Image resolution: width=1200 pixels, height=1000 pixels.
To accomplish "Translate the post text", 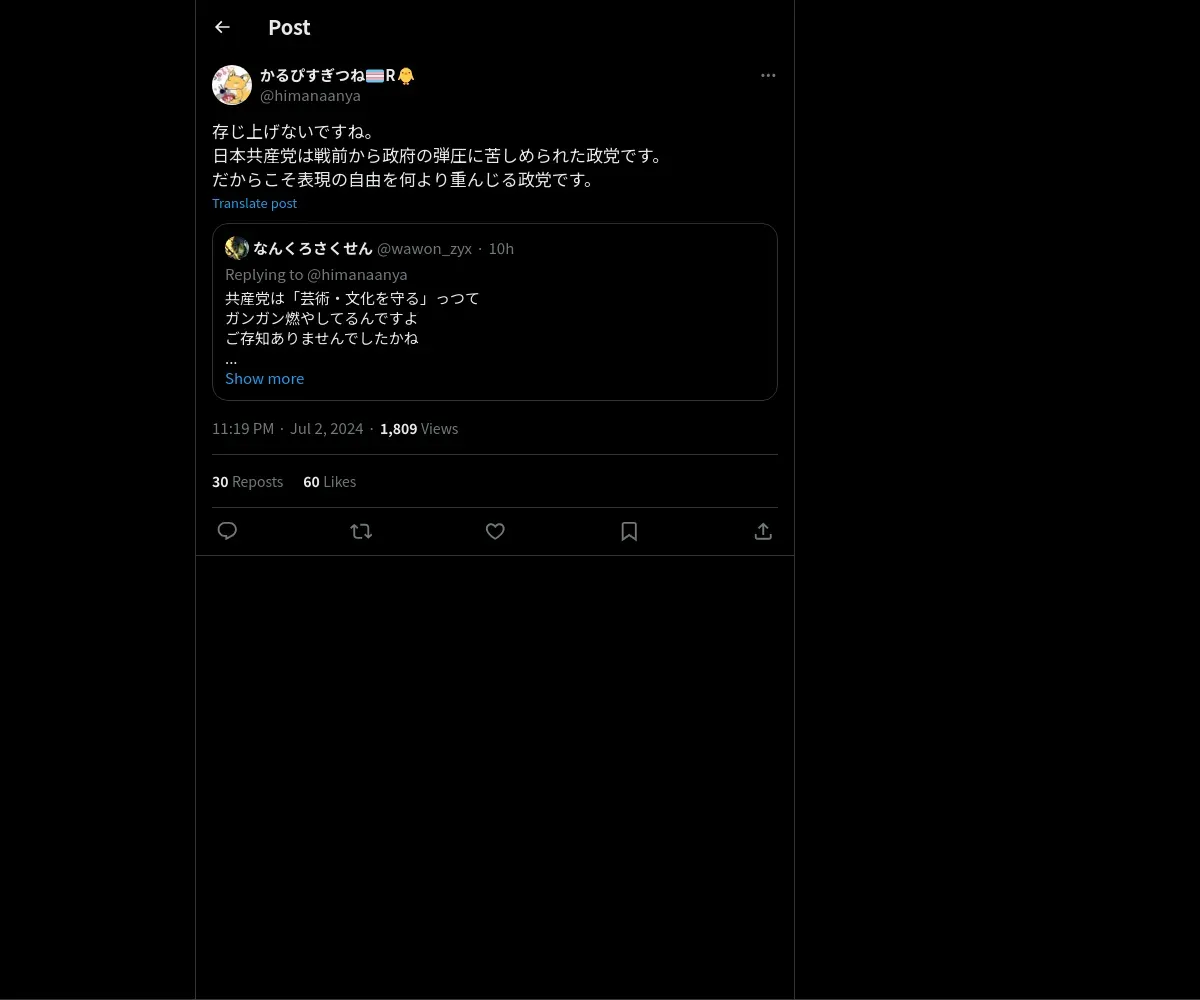I will tap(254, 203).
